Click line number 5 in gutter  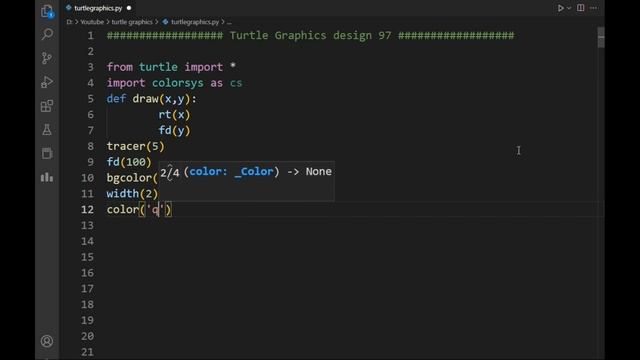(91, 99)
